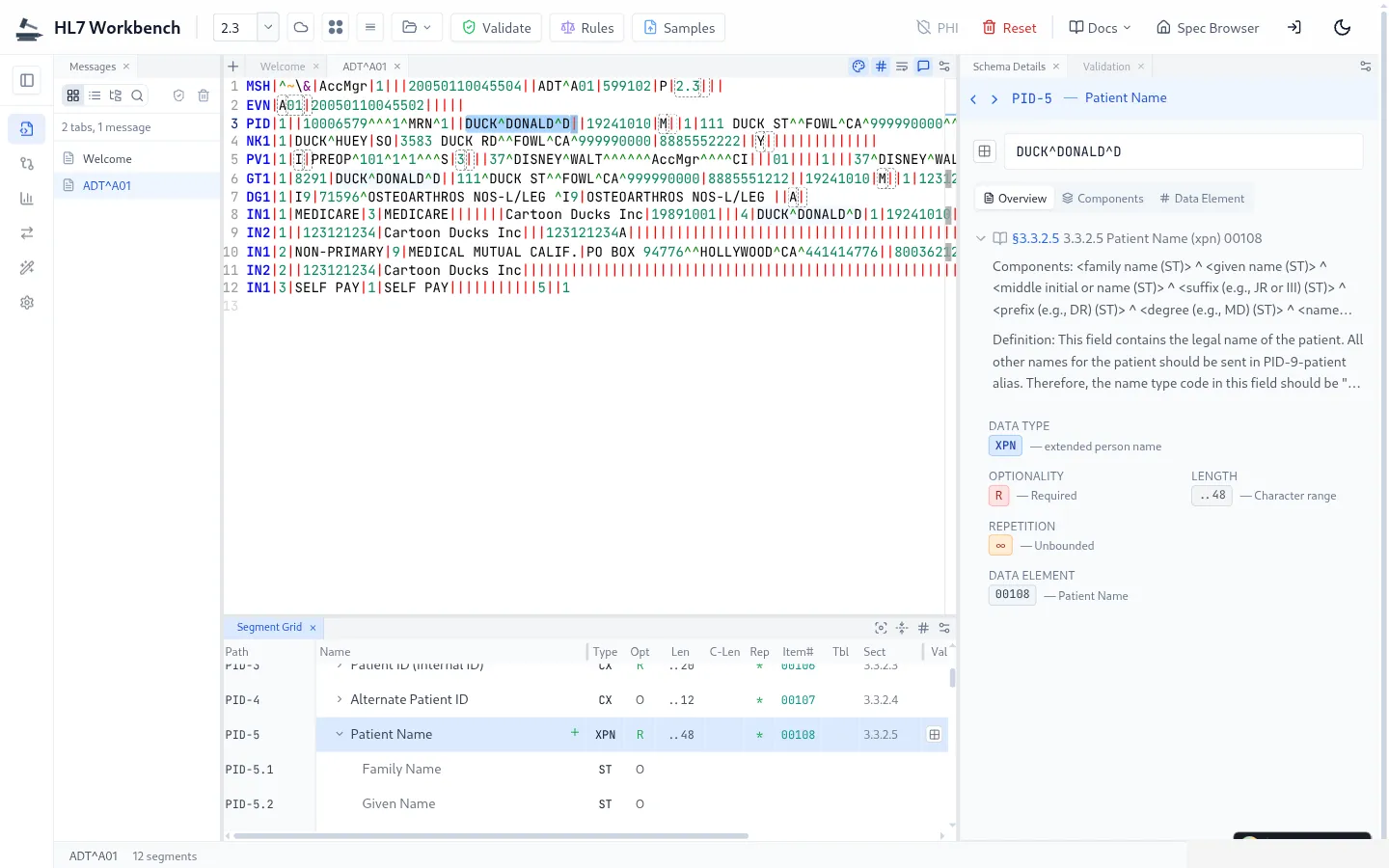Expand the PID-4 Alternate Patient ID row
This screenshot has width=1389, height=868.
coord(339,699)
